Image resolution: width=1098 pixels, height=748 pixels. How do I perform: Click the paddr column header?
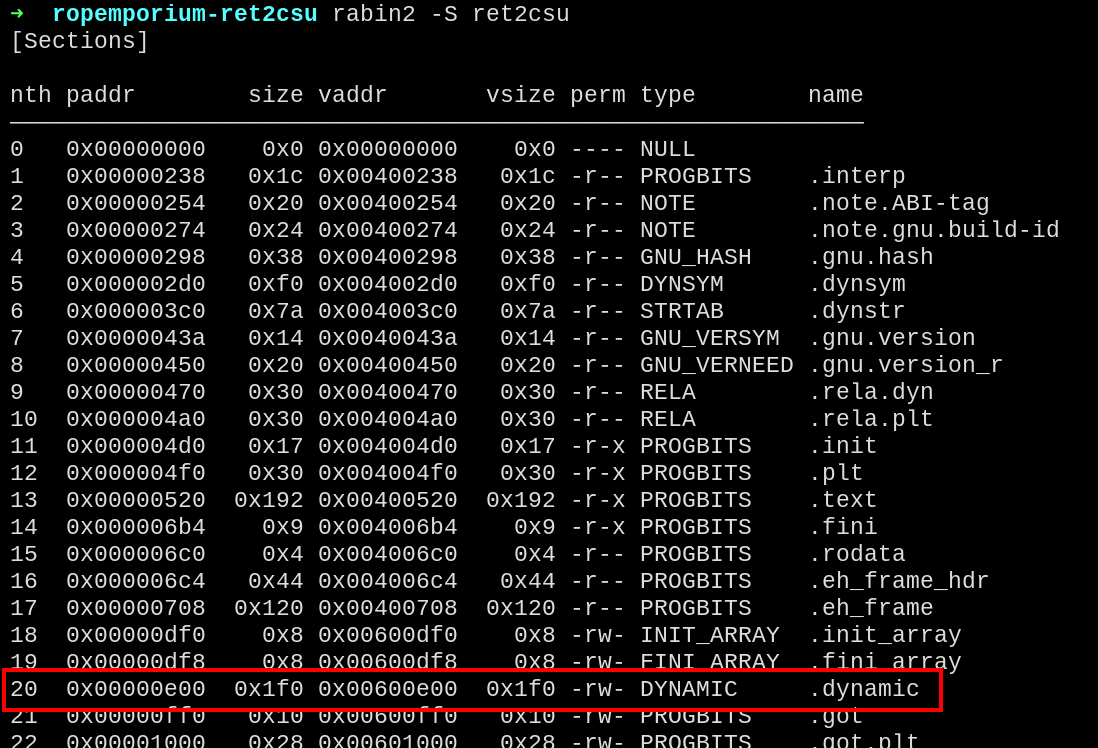pyautogui.click(x=100, y=96)
